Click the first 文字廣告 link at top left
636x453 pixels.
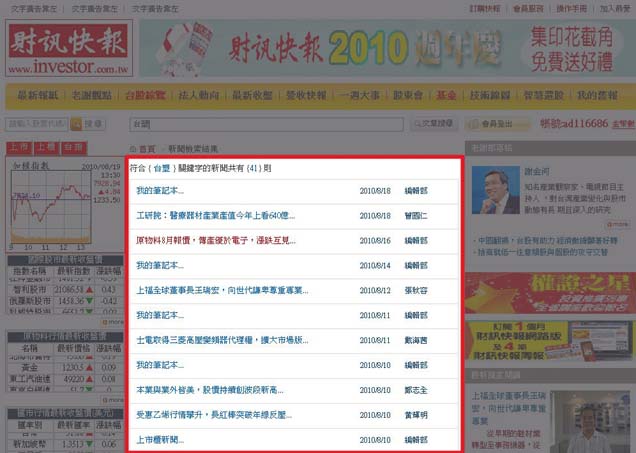tap(34, 9)
